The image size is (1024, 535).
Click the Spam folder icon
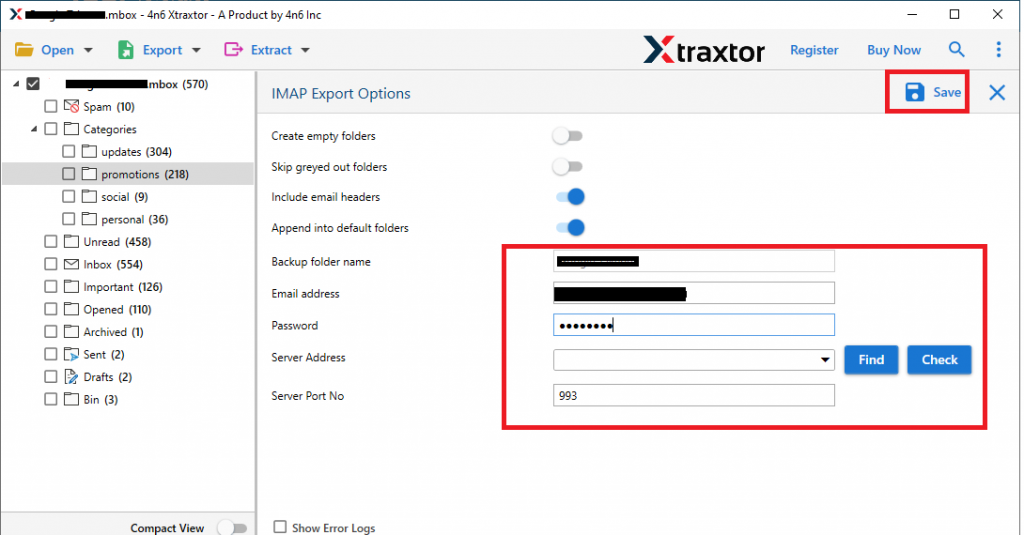pos(71,106)
